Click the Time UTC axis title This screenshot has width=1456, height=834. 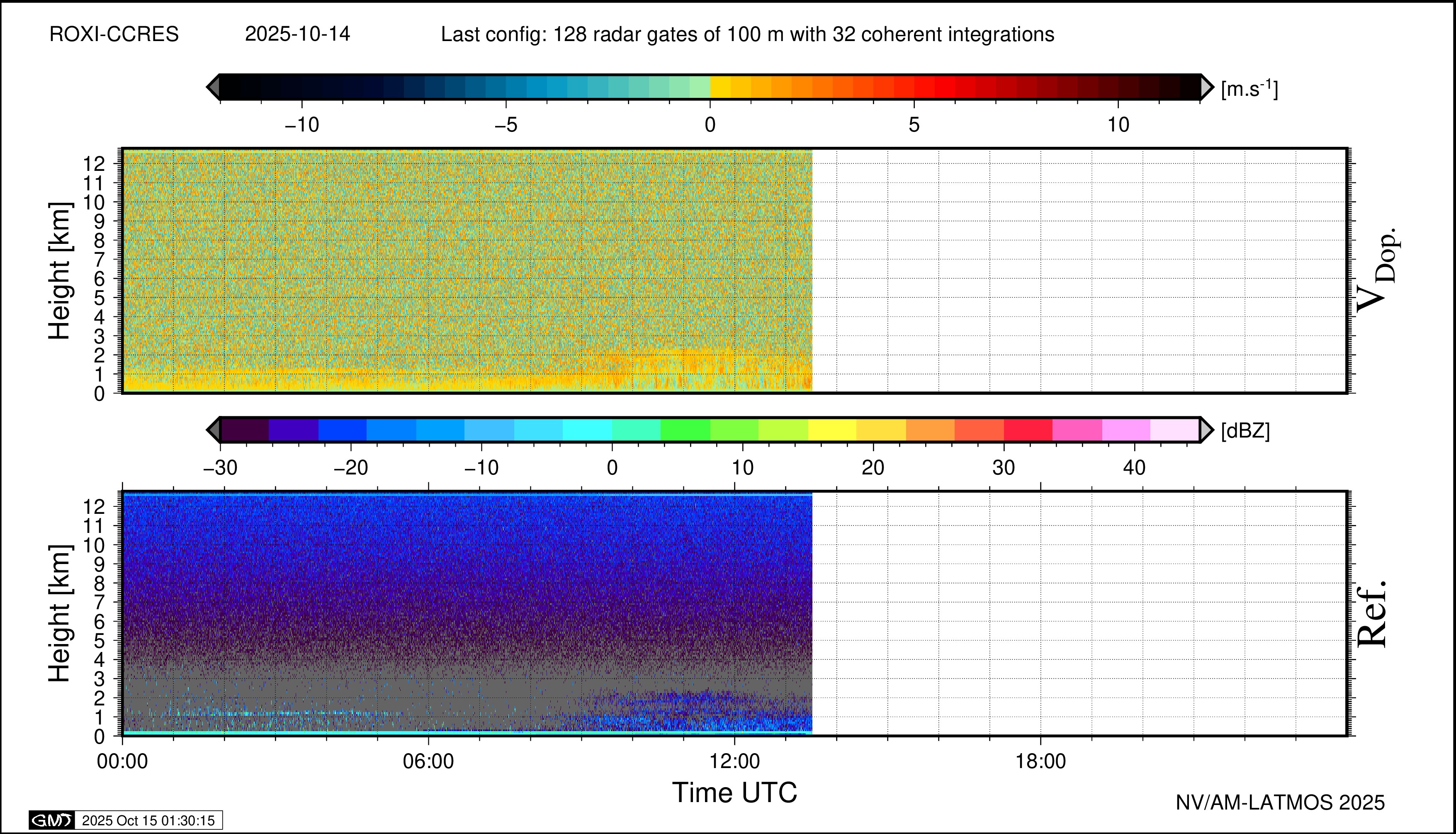(734, 793)
